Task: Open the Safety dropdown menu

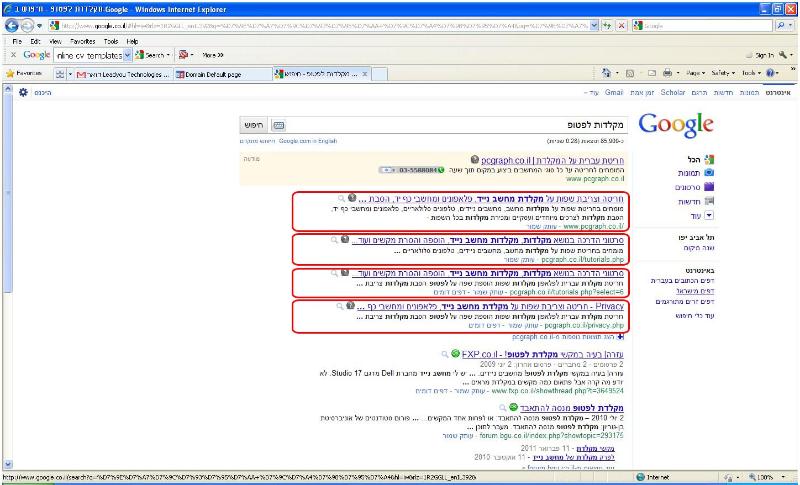Action: click(723, 73)
